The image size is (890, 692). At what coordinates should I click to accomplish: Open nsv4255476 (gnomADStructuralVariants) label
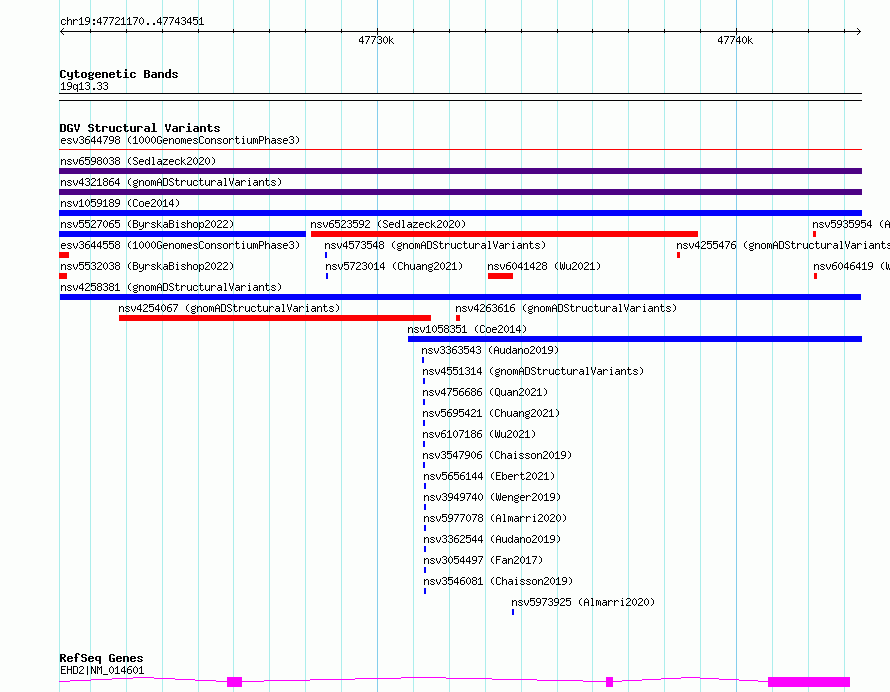[x=783, y=245]
